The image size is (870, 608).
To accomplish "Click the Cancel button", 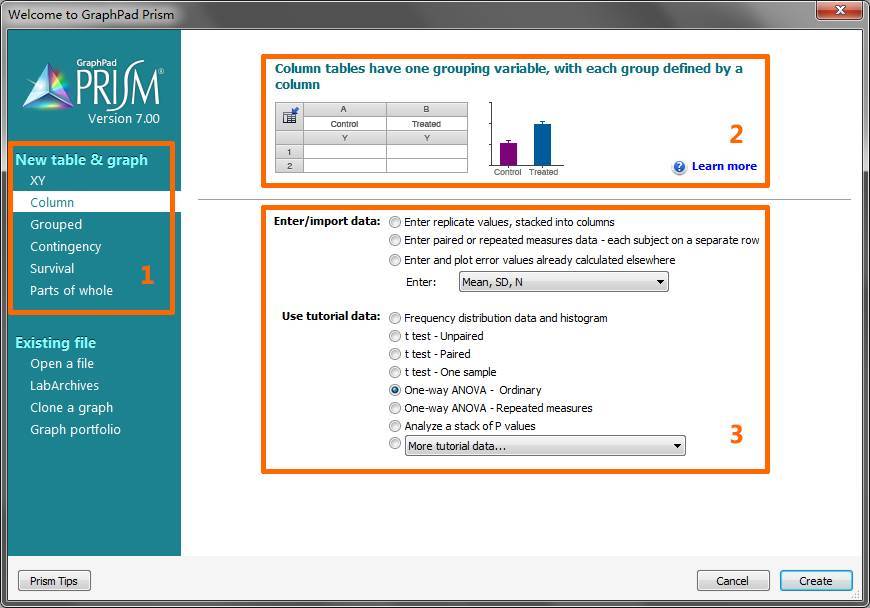I will (733, 581).
